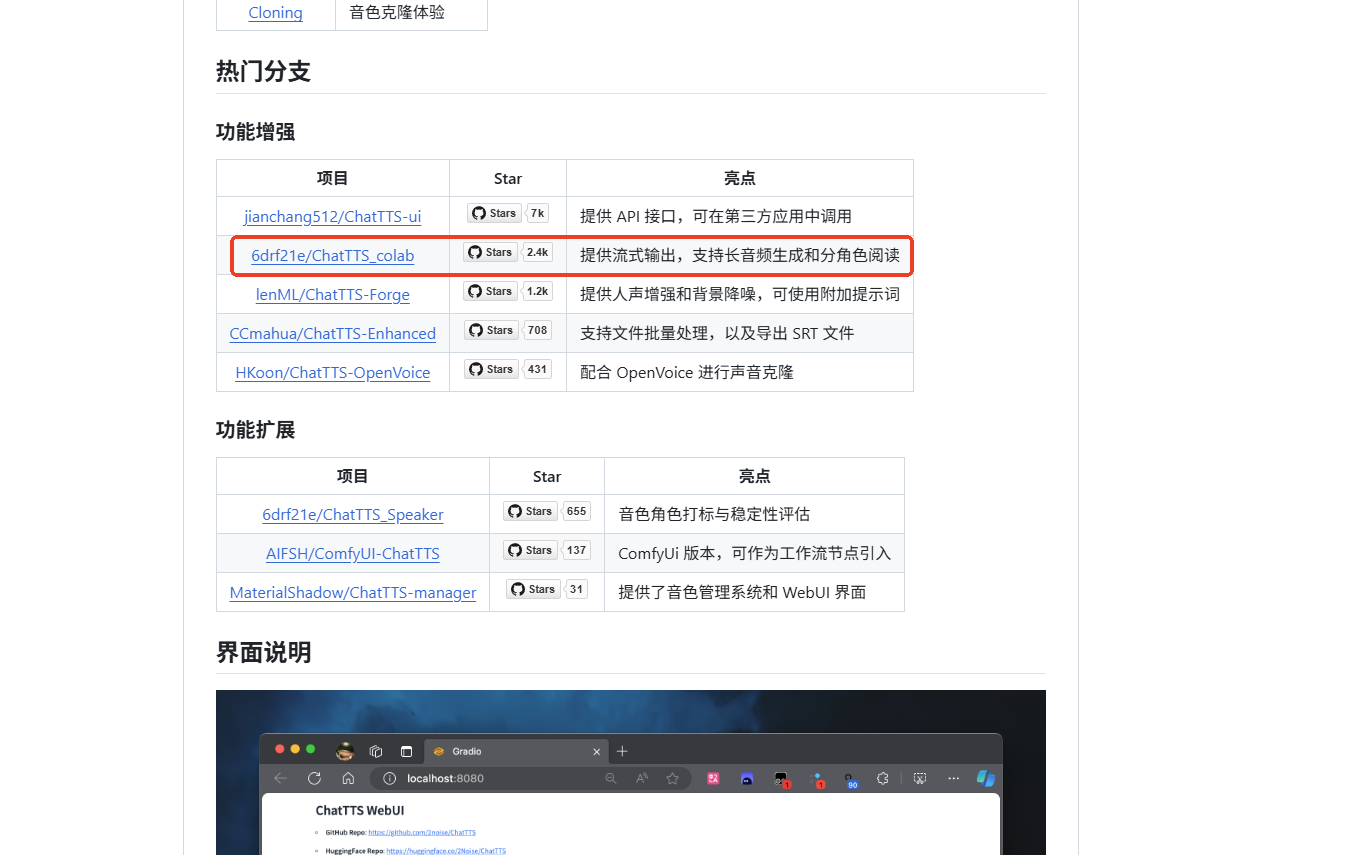The height and width of the screenshot is (855, 1370).
Task: Click the 137 star count
Action: click(x=576, y=550)
